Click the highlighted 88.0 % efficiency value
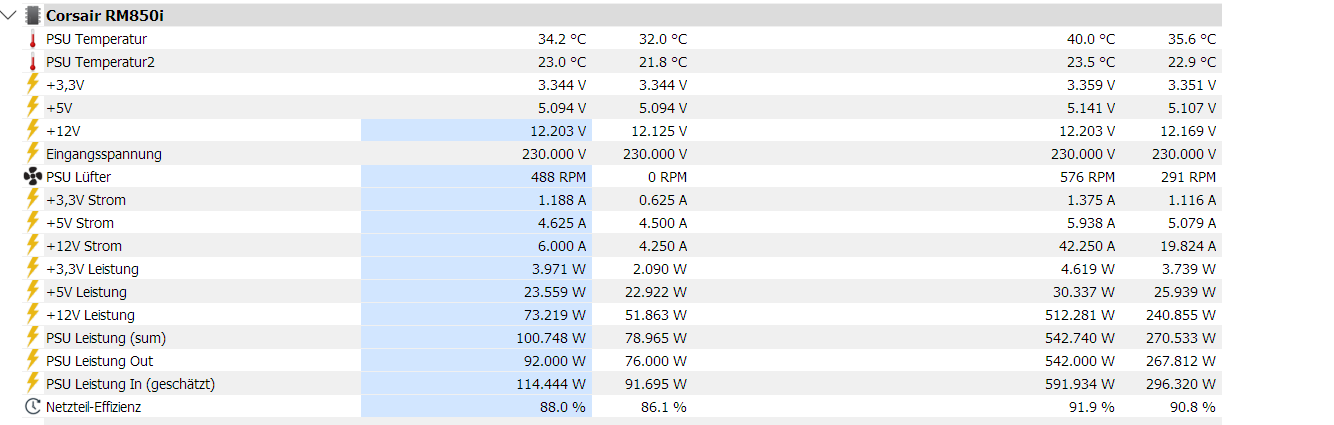This screenshot has width=1334, height=425. (x=565, y=407)
